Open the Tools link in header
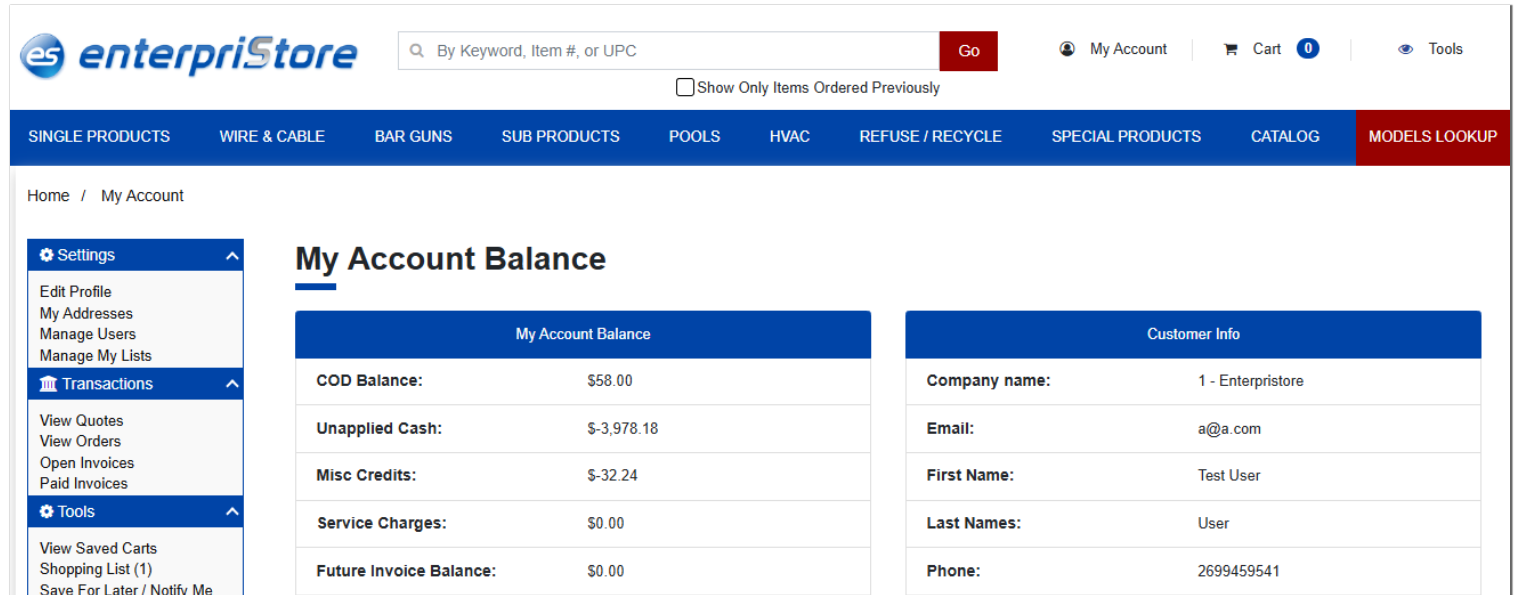The height and width of the screenshot is (595, 1520). (1445, 49)
